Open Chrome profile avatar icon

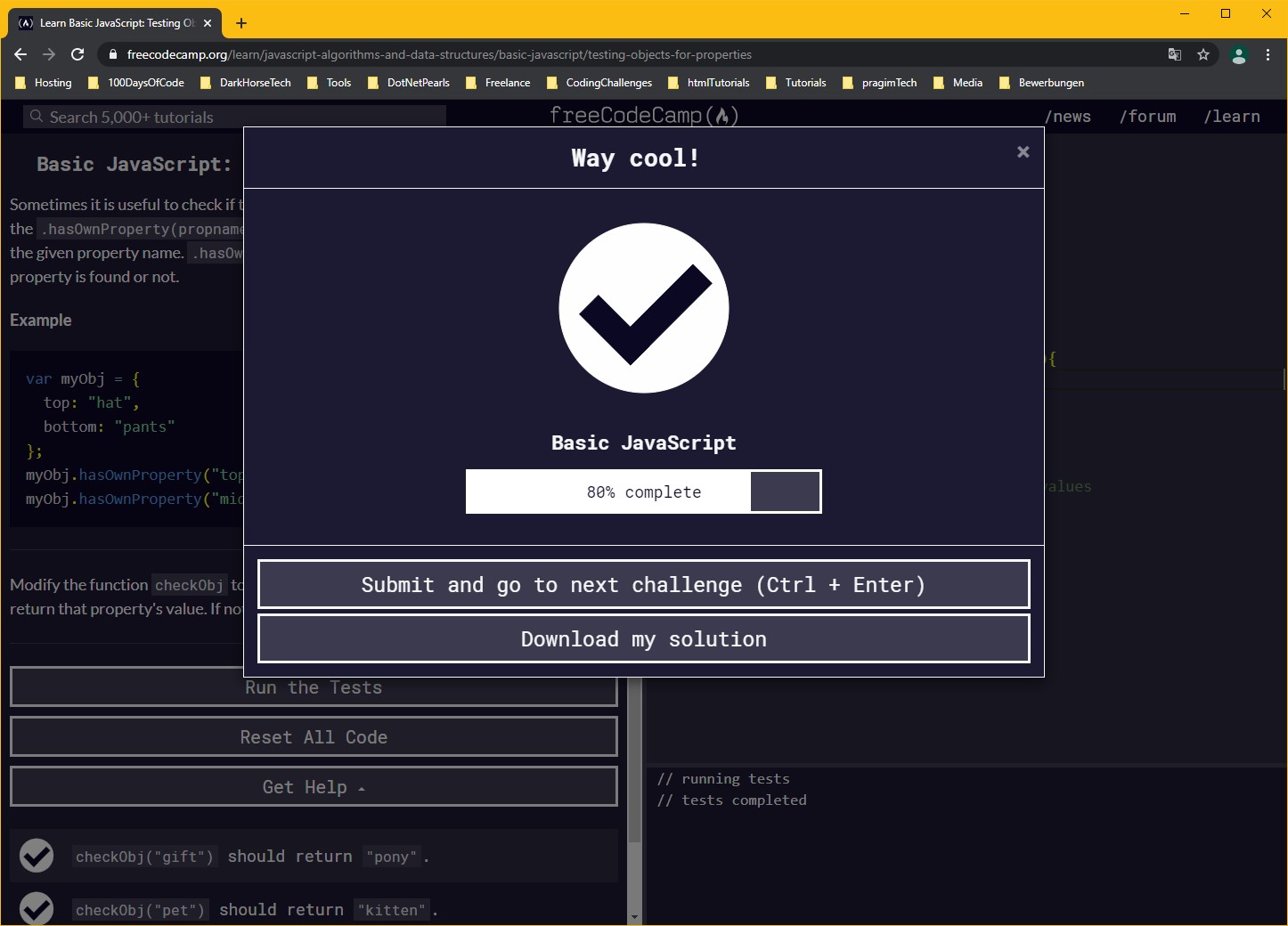[x=1238, y=55]
